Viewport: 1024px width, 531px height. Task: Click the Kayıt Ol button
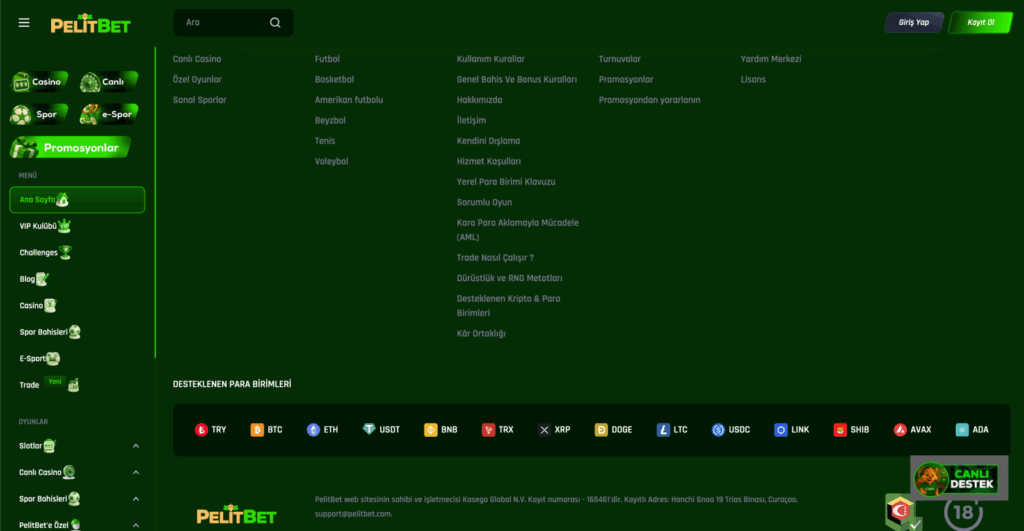[x=980, y=22]
